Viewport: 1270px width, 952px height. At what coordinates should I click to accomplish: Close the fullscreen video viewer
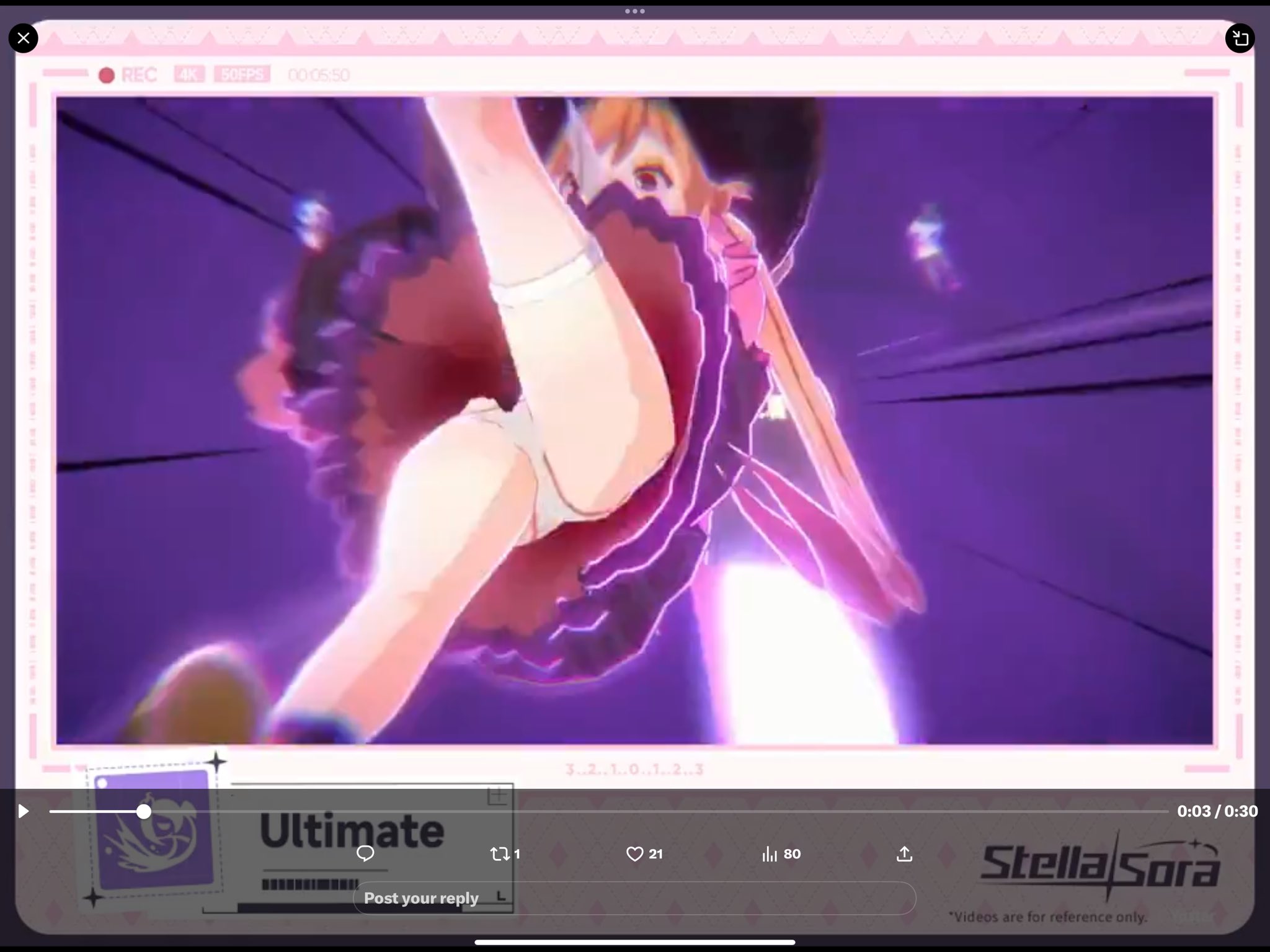point(24,38)
